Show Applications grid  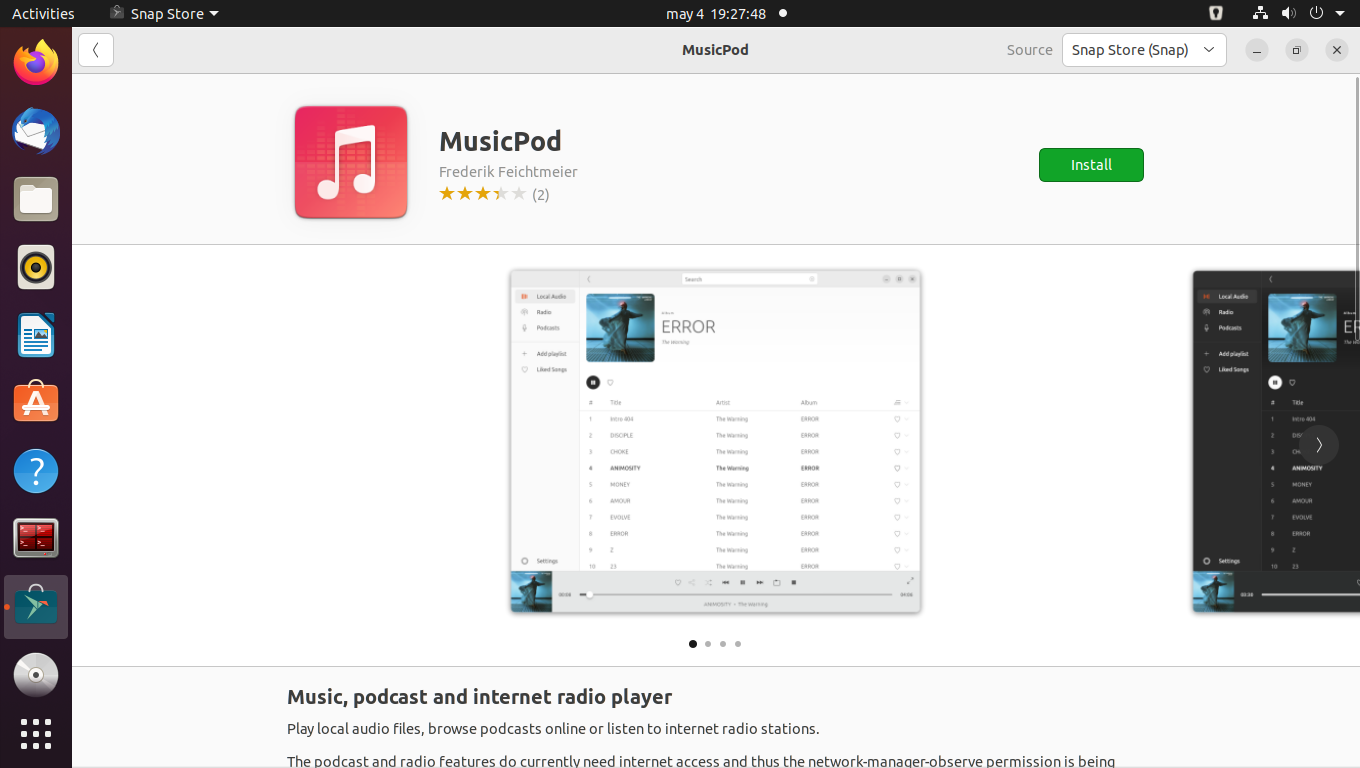[x=36, y=734]
